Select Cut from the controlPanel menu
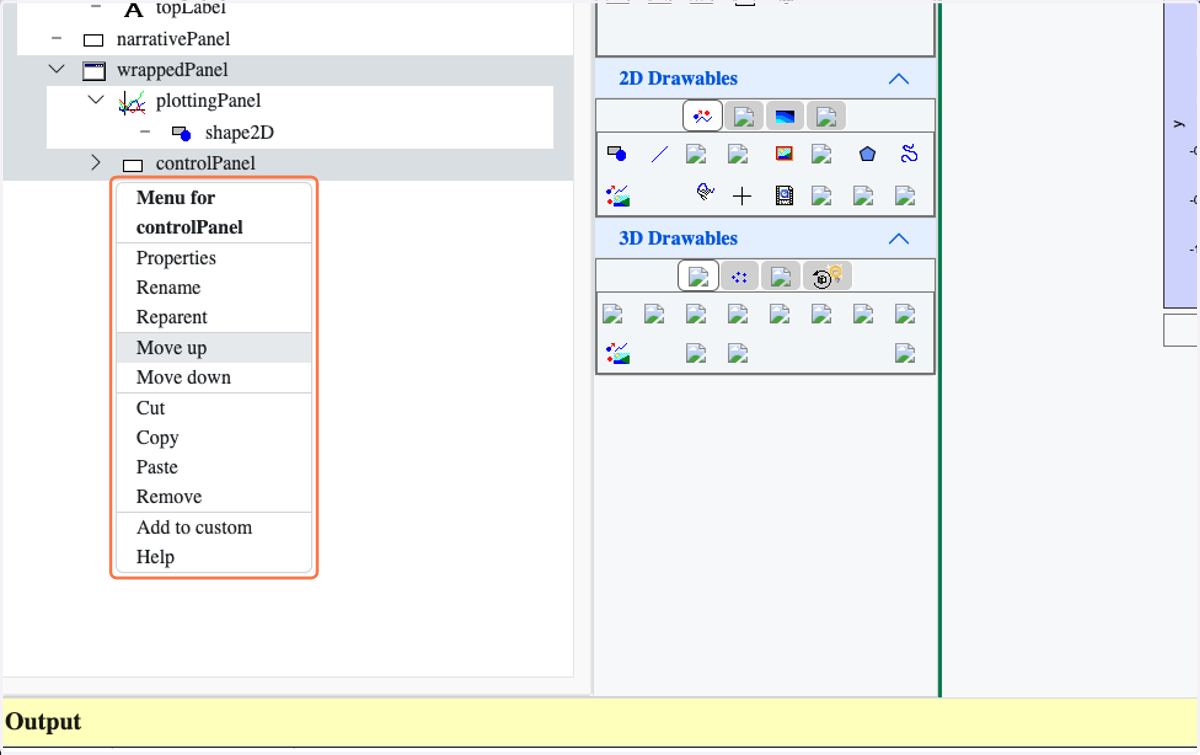The height and width of the screenshot is (755, 1200). pos(214,408)
